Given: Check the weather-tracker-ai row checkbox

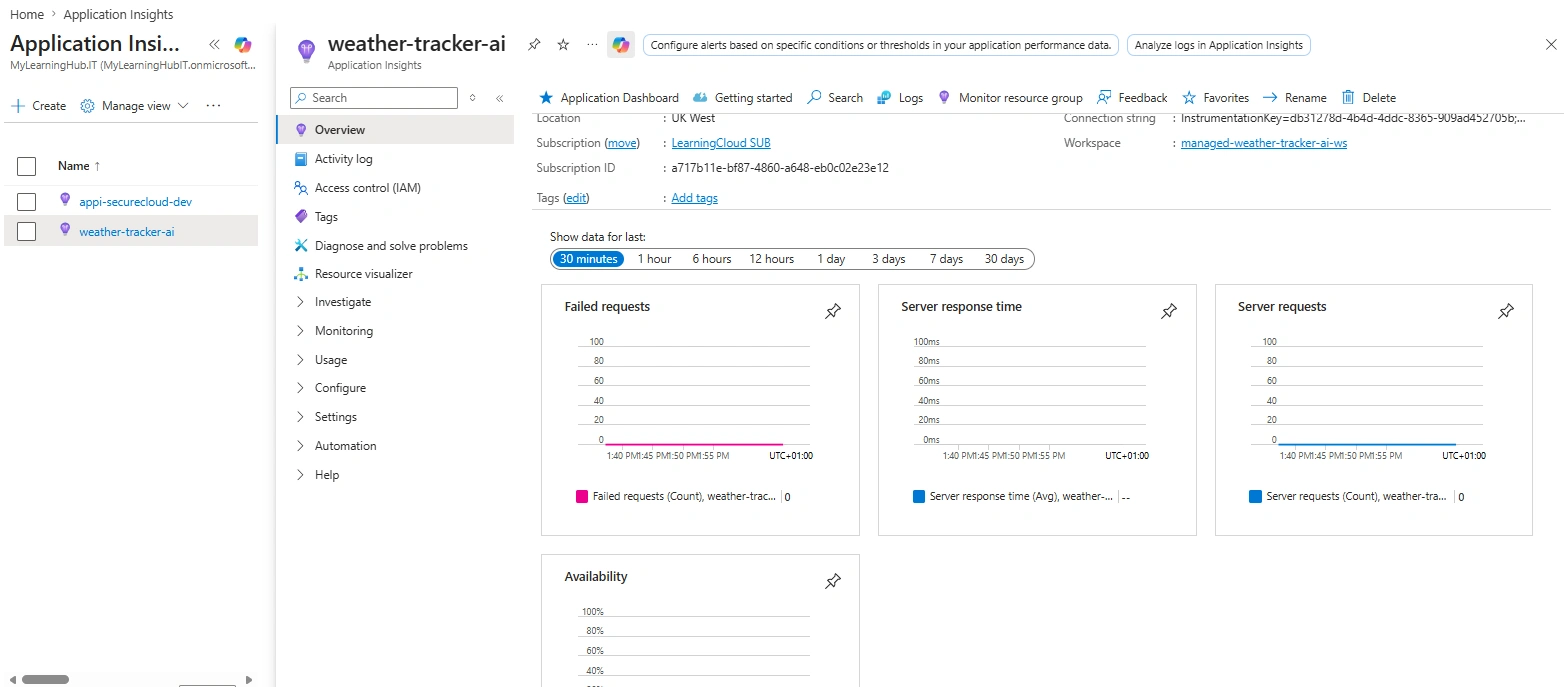Looking at the screenshot, I should coord(27,232).
